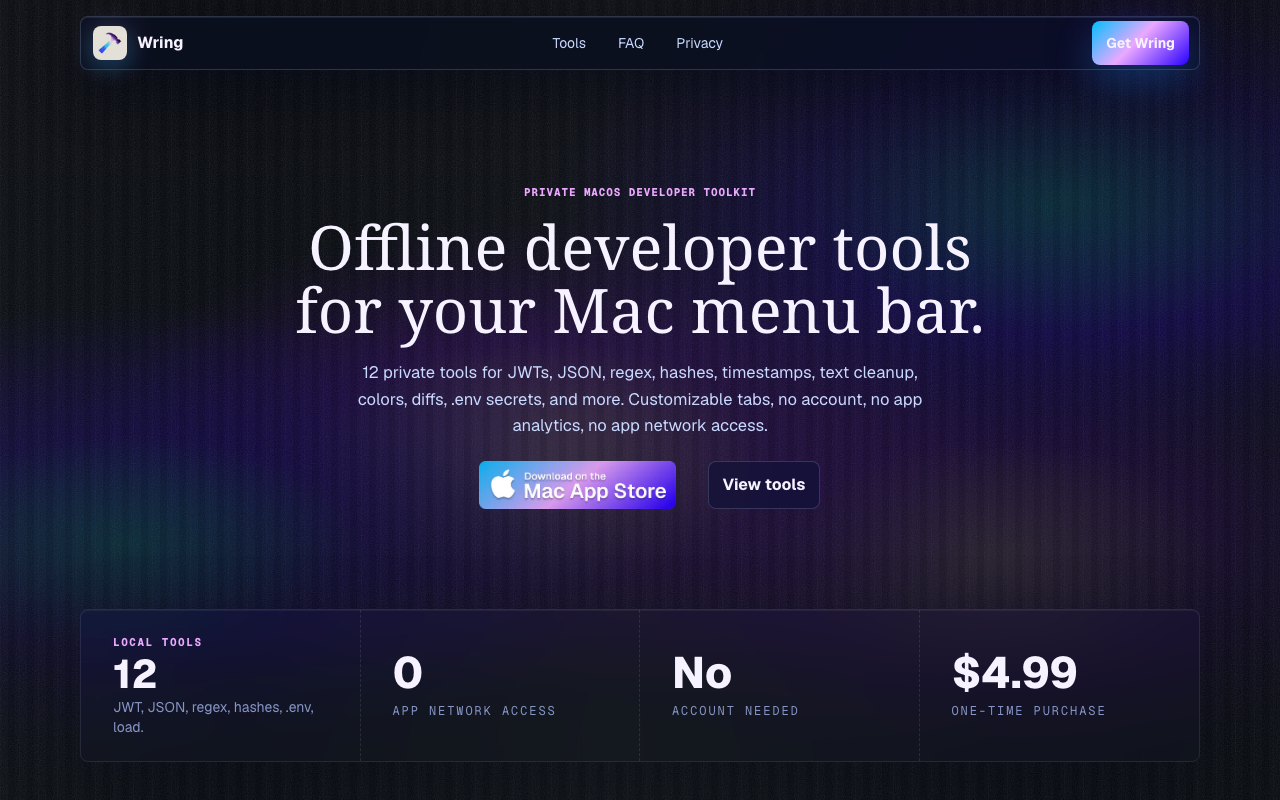Click the One-Time Purchase label

point(1029,711)
